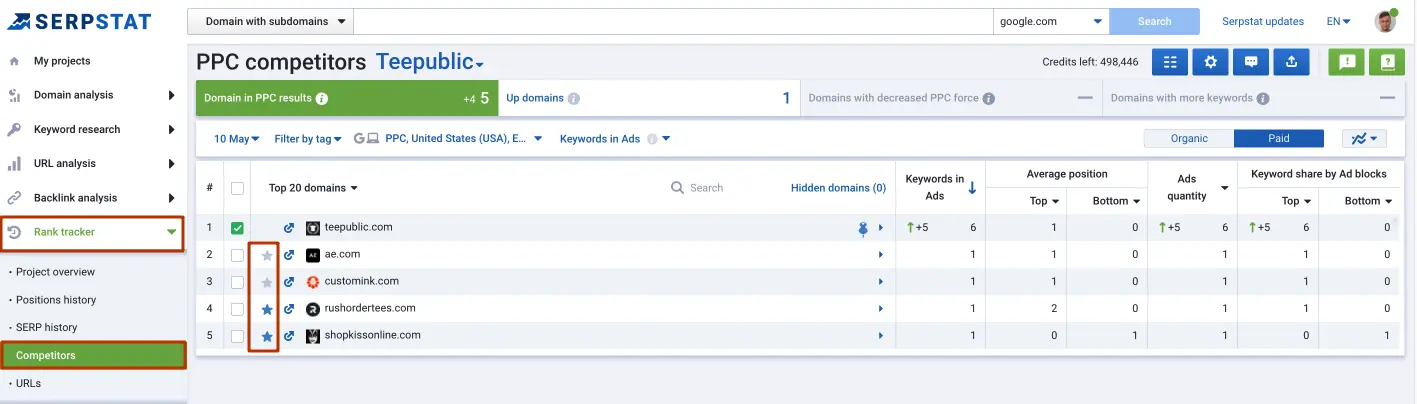Image resolution: width=1417 pixels, height=404 pixels.
Task: Click info icon next to Keywords in Ads filter
Action: pyautogui.click(x=652, y=139)
